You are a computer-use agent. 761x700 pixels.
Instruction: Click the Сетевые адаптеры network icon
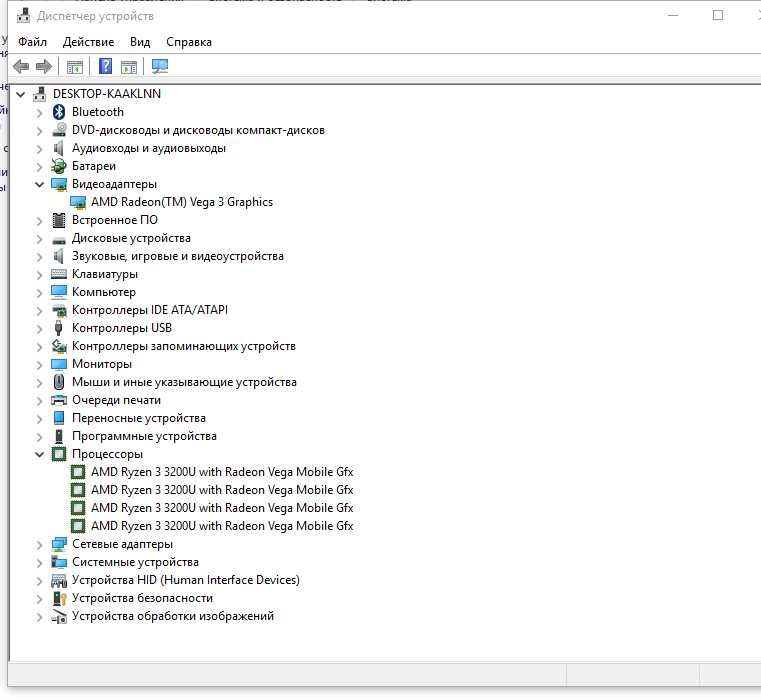coord(59,544)
